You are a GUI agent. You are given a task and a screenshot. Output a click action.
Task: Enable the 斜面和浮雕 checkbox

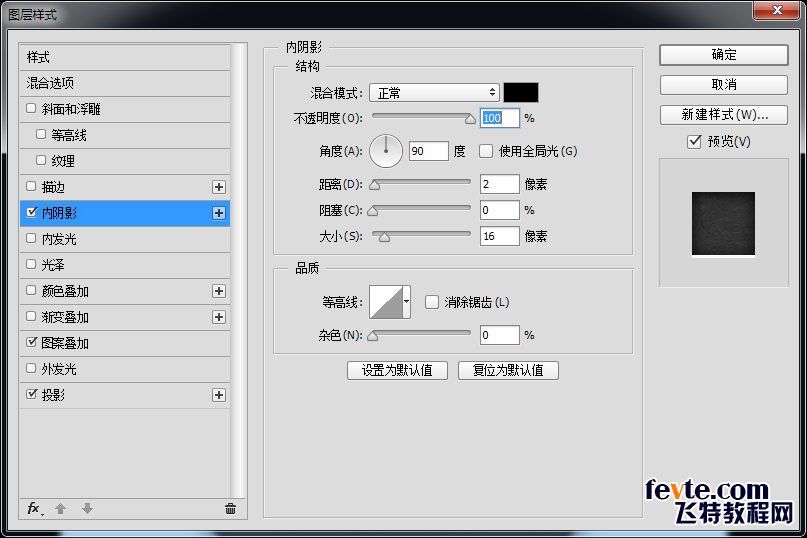coord(31,109)
